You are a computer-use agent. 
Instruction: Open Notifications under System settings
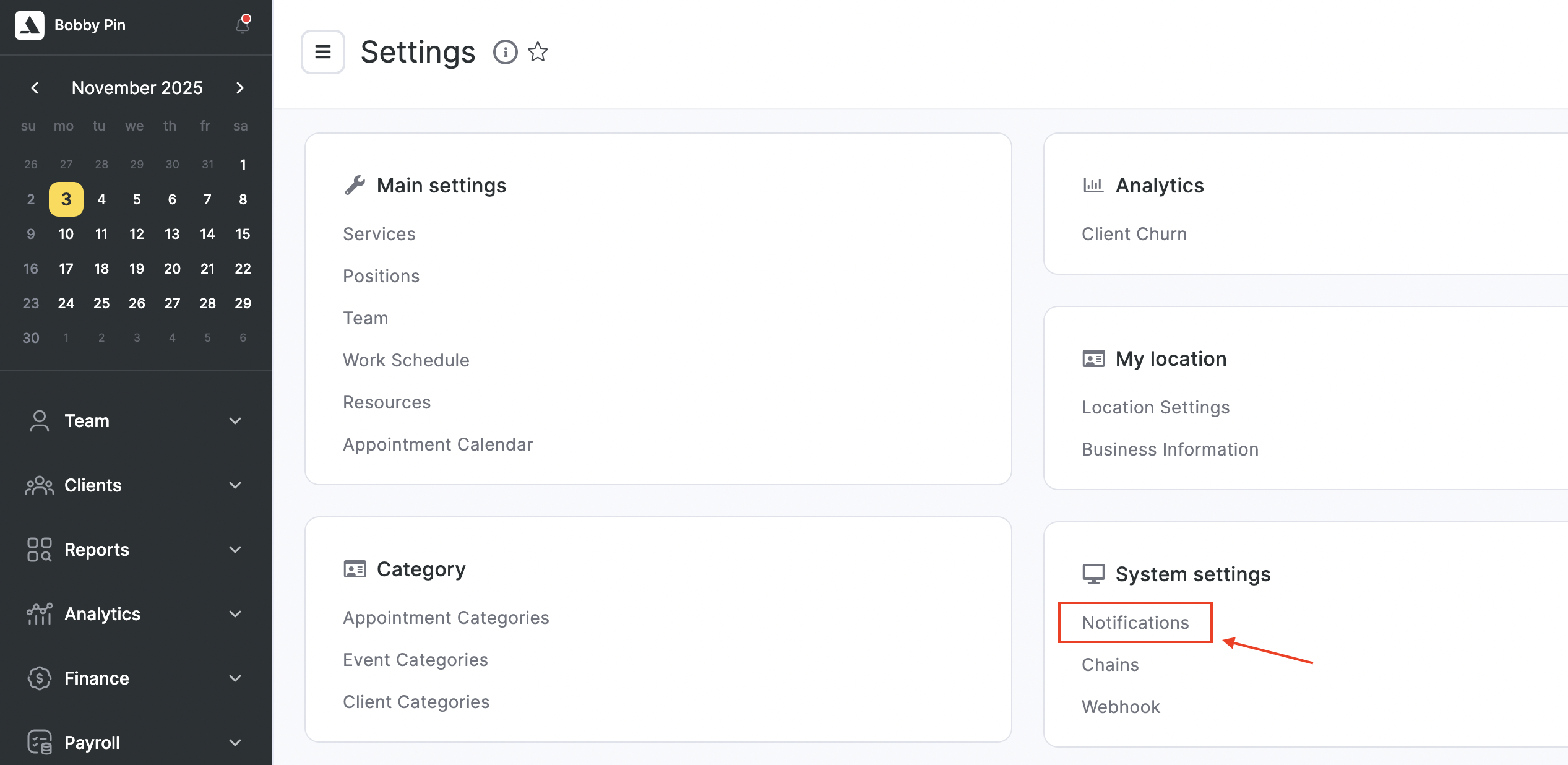click(1135, 623)
